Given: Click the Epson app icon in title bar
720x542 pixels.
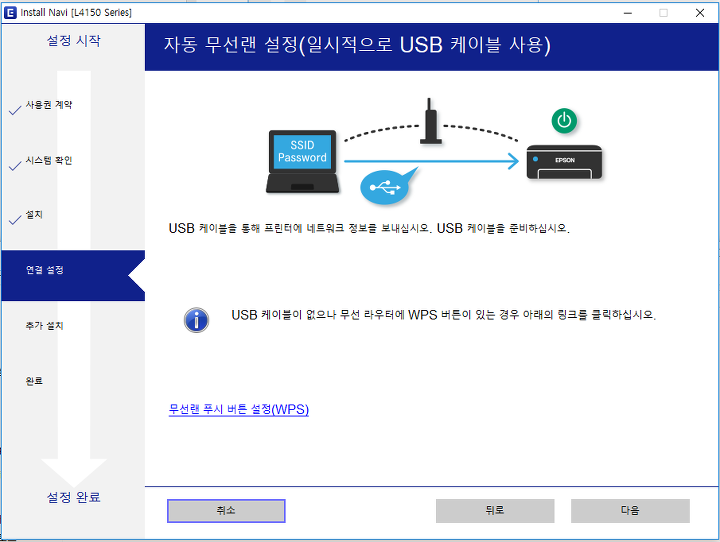Looking at the screenshot, I should click(10, 12).
